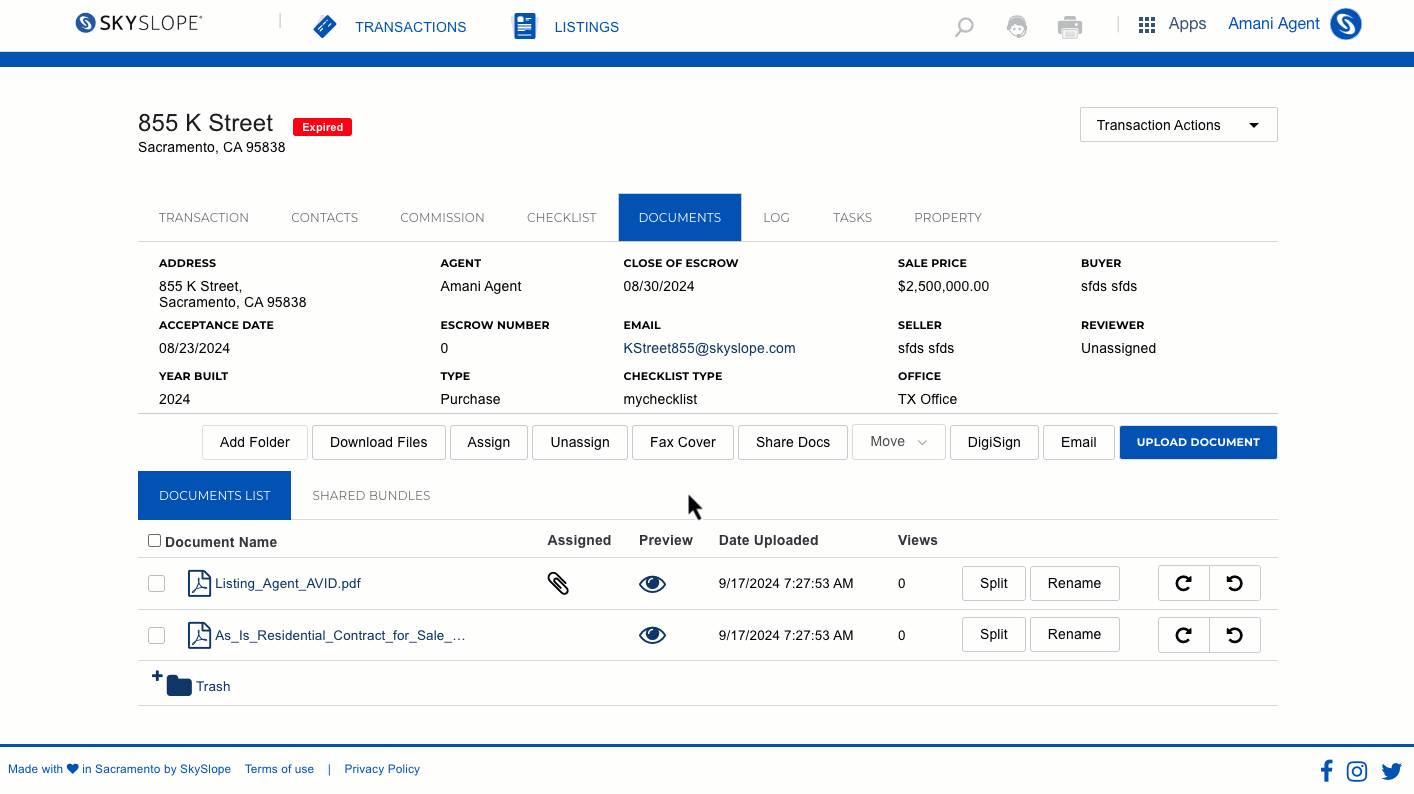Split Listing_Agent_AVID.pdf
1414x794 pixels.
(994, 583)
